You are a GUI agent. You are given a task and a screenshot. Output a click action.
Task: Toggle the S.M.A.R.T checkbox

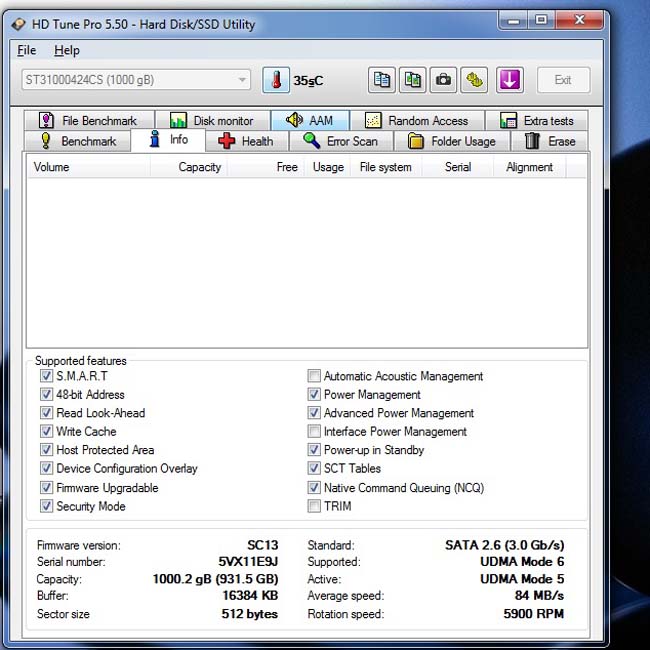coord(46,376)
